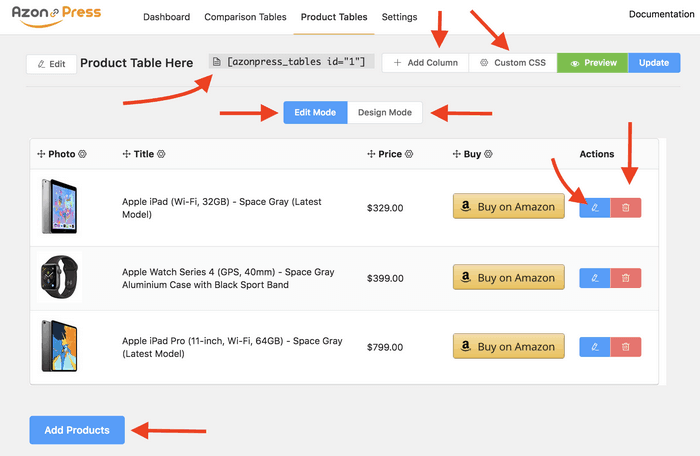
Task: Click Buy on Amazon for Apple iPad
Action: 508,206
